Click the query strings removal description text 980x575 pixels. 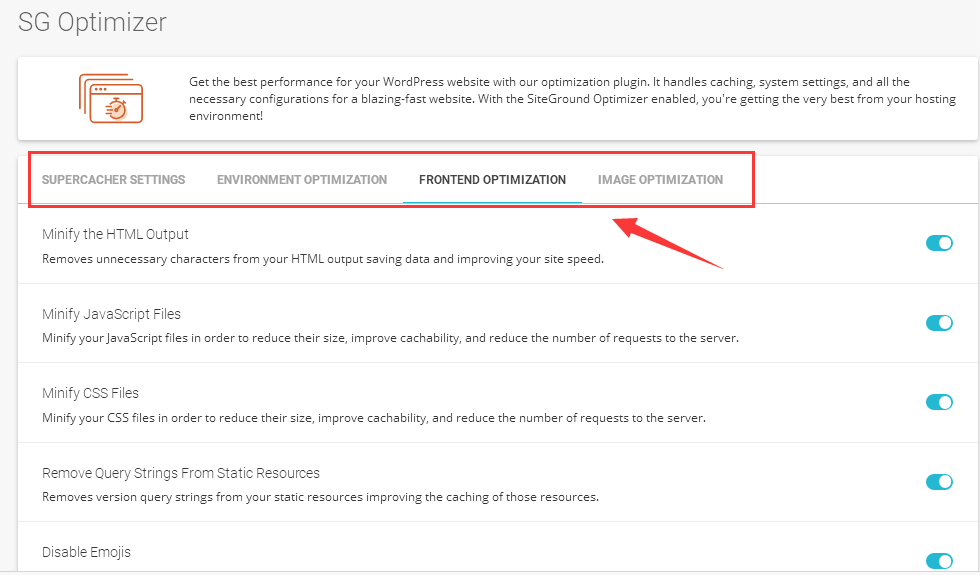point(320,497)
